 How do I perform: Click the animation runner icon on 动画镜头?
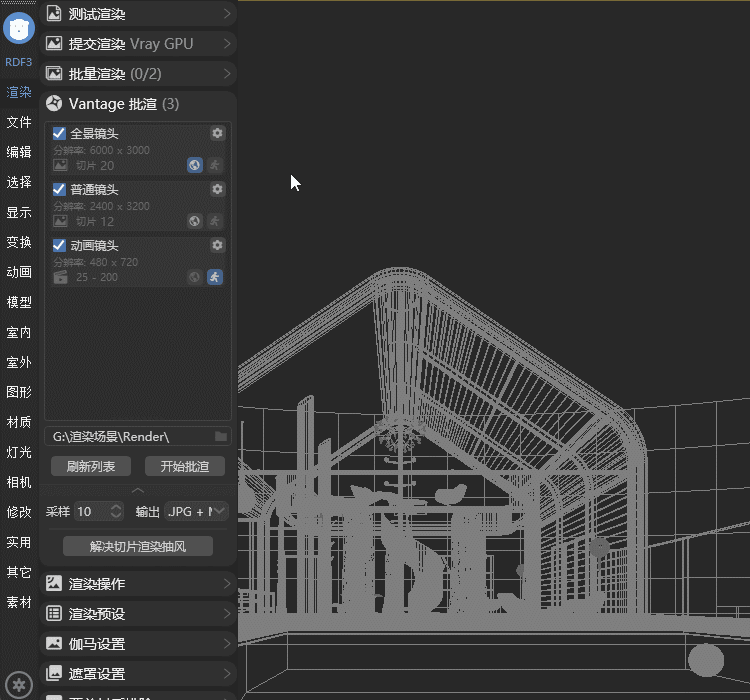coord(215,277)
